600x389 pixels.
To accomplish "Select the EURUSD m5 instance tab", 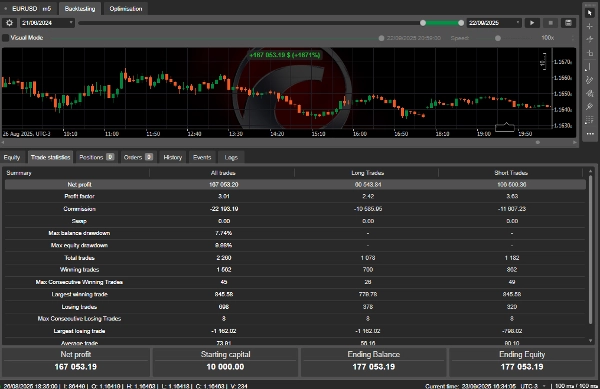I will (28, 8).
